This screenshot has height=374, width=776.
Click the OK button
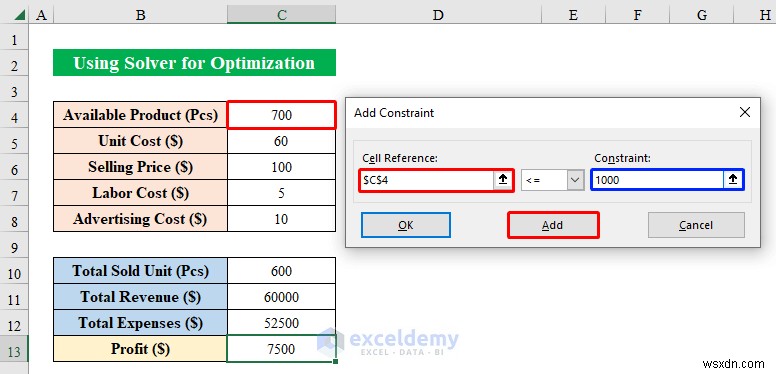(406, 226)
